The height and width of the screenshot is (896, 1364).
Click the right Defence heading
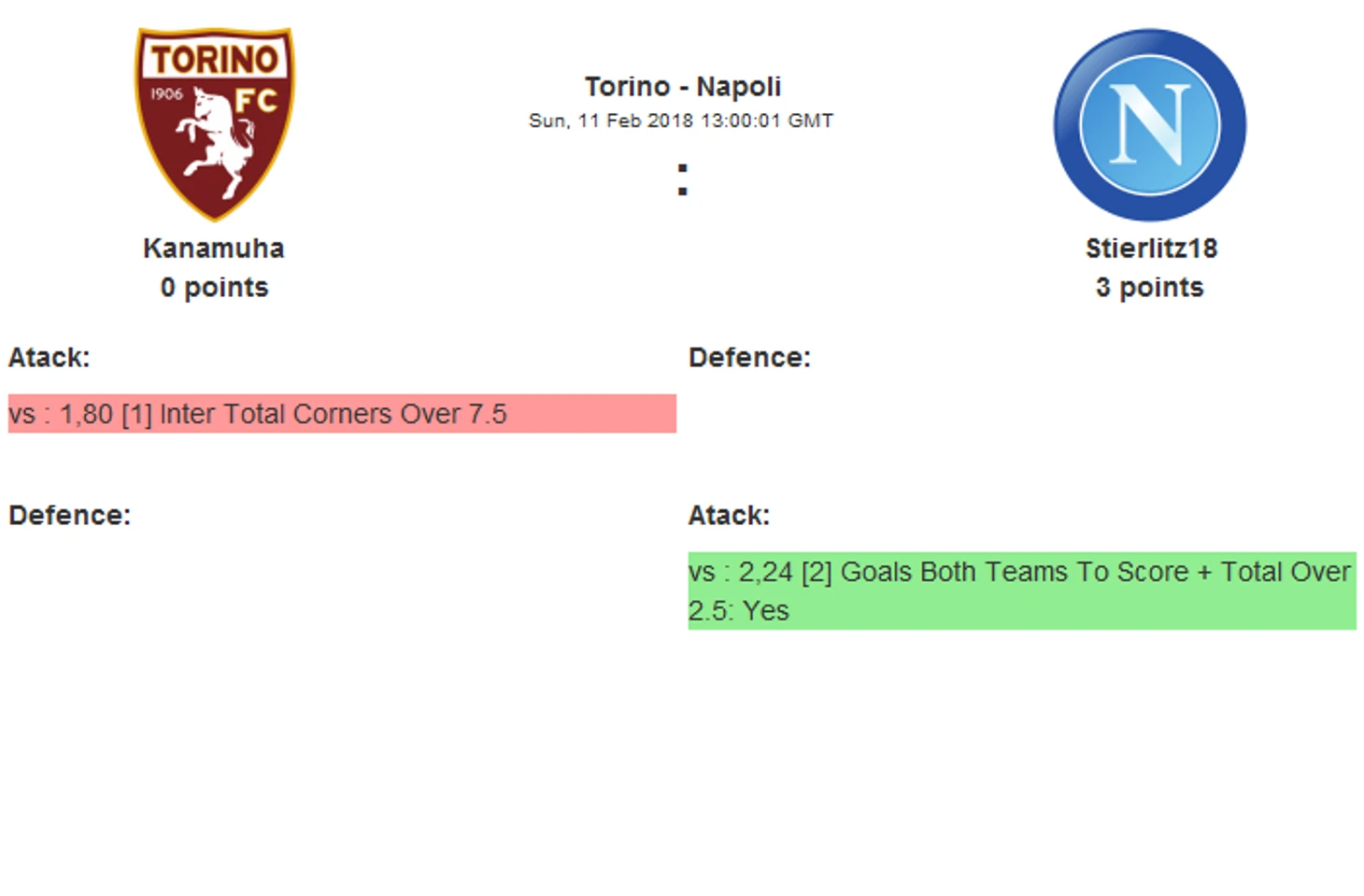pos(749,358)
